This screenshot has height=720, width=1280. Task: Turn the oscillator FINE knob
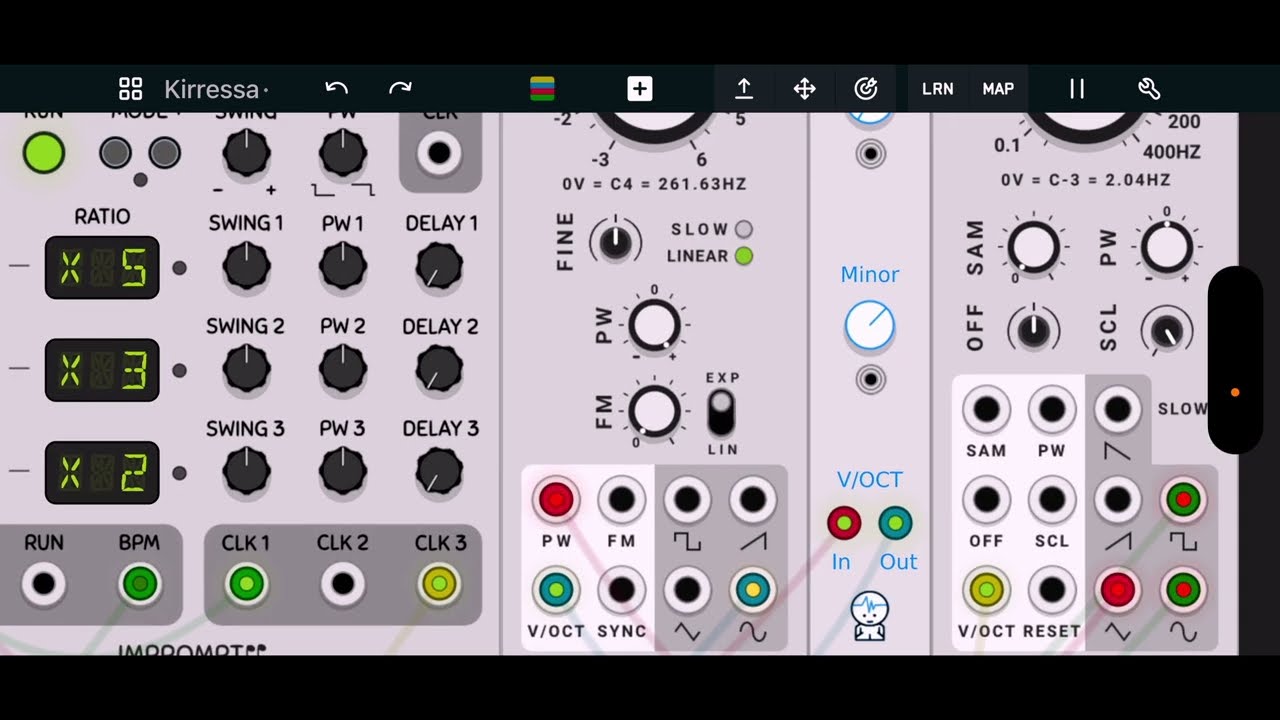pyautogui.click(x=615, y=241)
